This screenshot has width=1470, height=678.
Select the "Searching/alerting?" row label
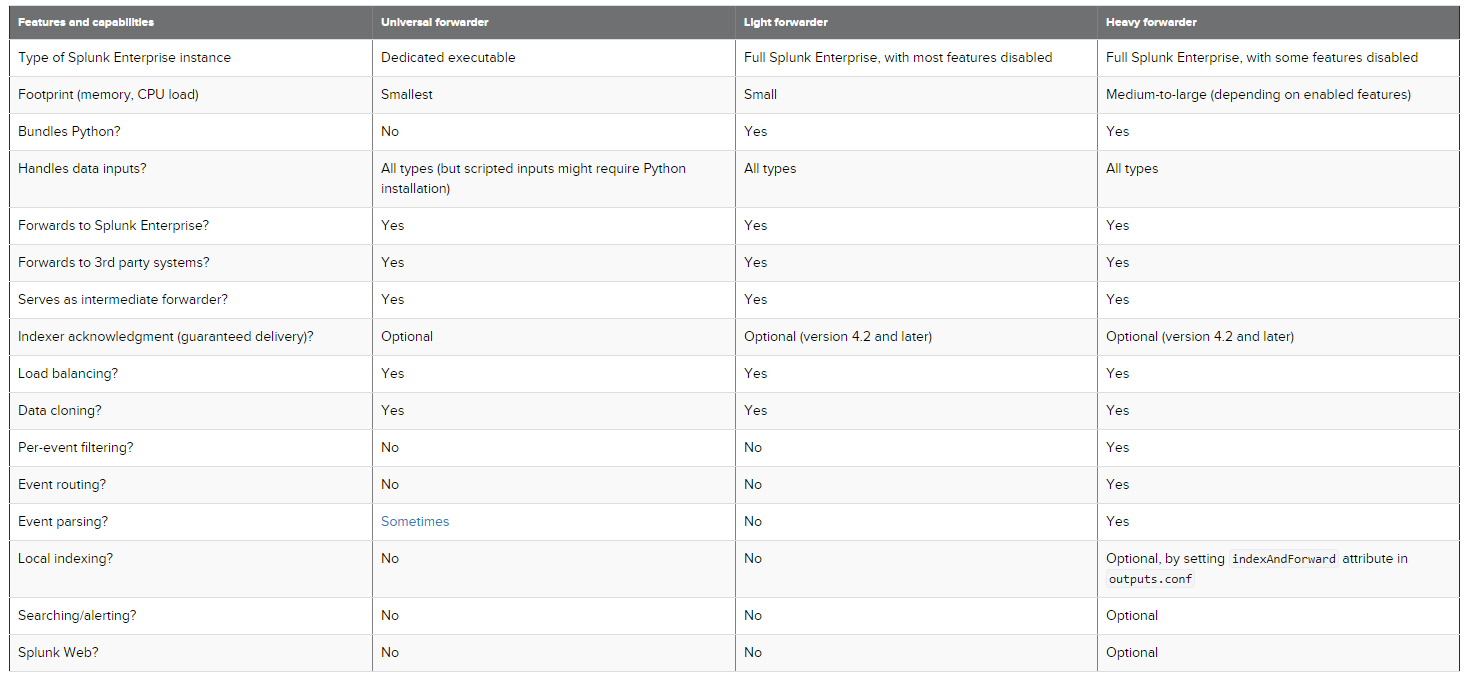77,615
